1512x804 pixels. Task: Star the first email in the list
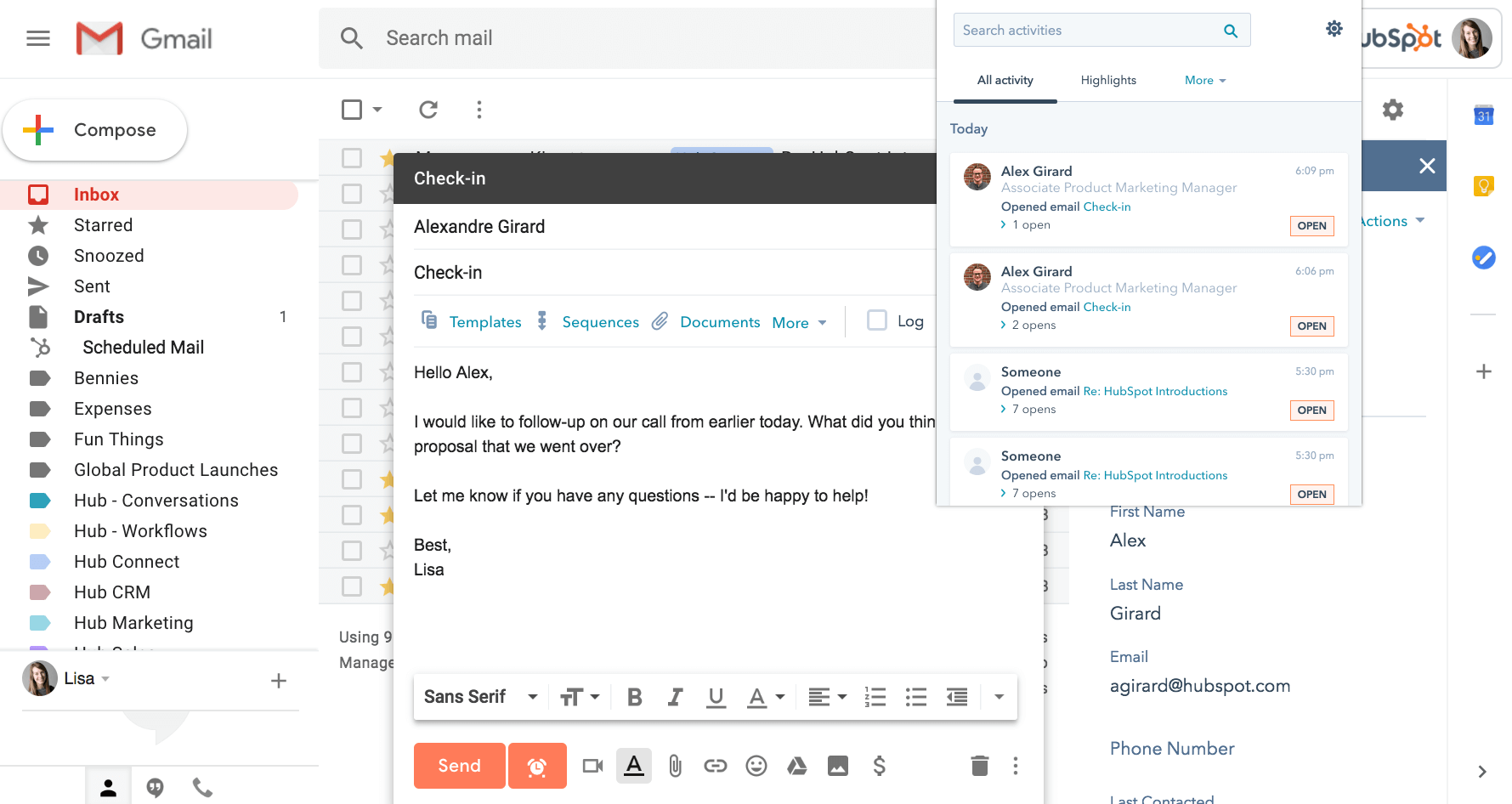point(388,158)
